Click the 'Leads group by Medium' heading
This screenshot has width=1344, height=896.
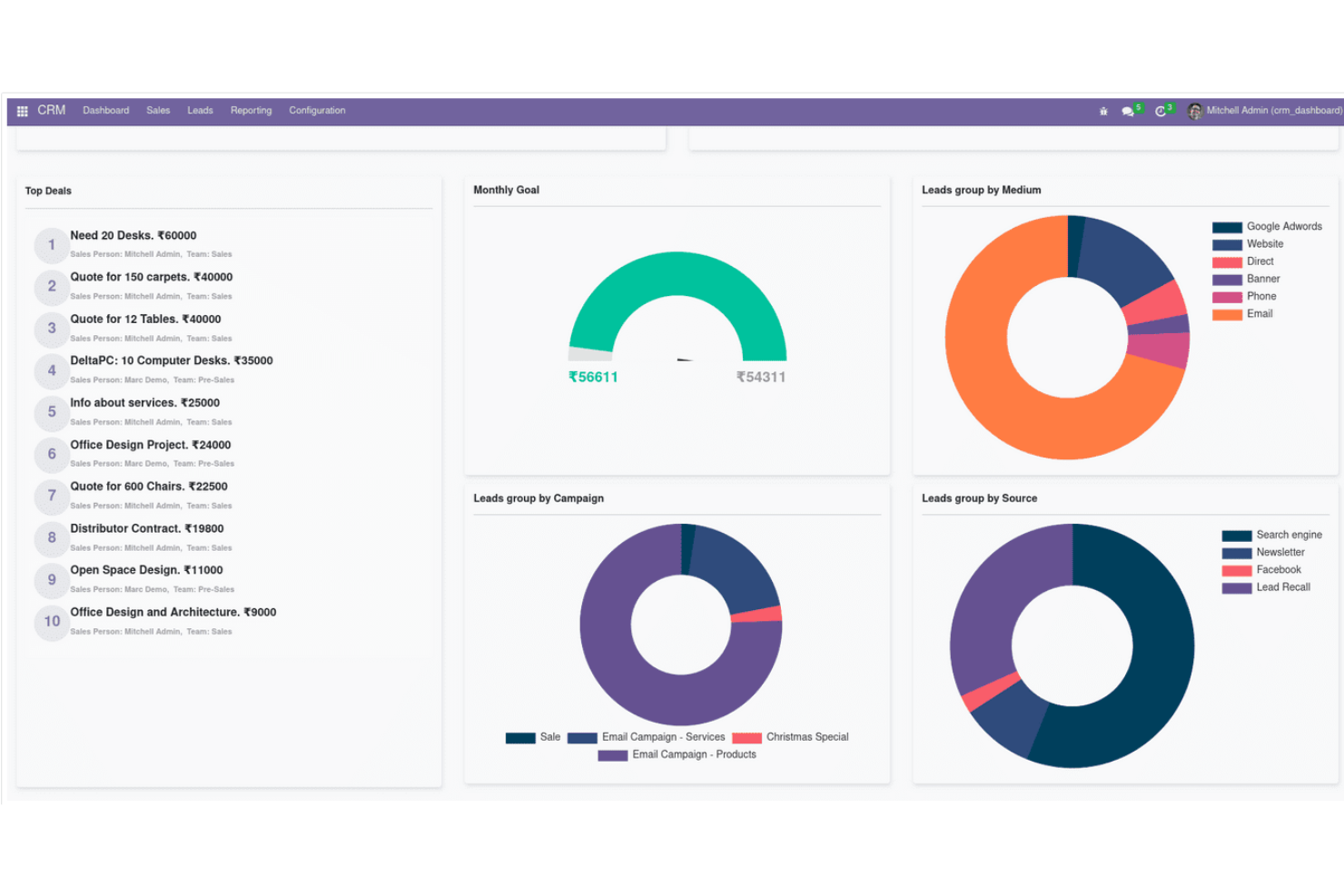(x=981, y=190)
